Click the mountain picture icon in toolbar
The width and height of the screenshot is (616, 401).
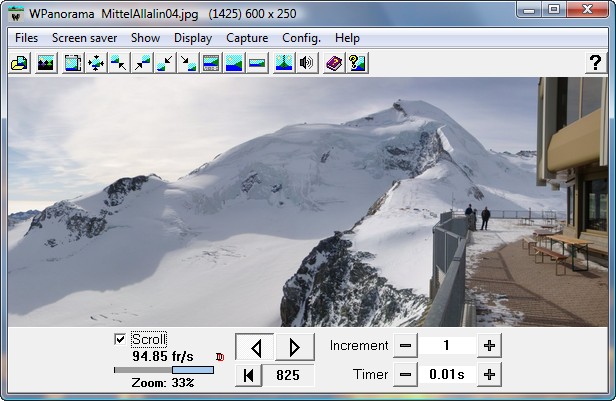pyautogui.click(x=45, y=63)
